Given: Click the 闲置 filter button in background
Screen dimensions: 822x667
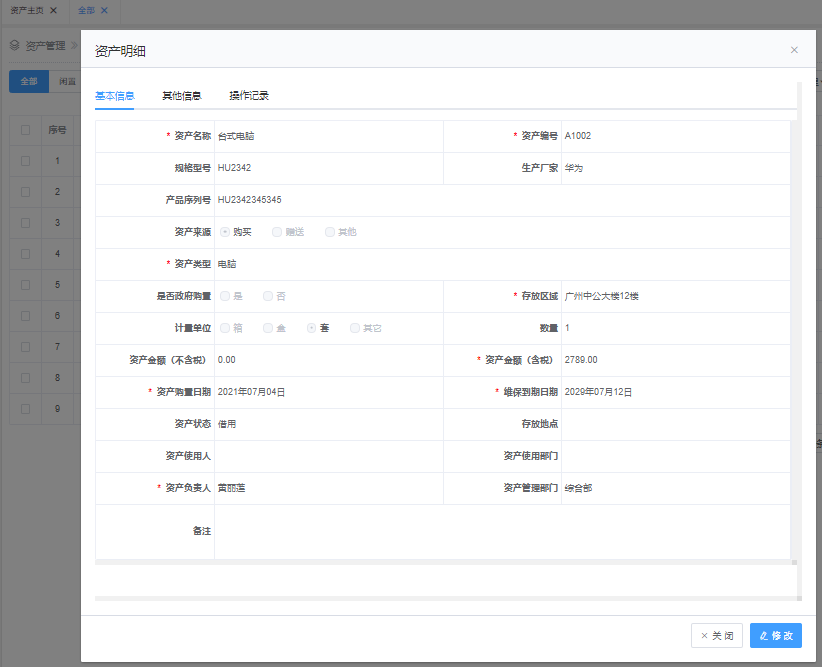Looking at the screenshot, I should tap(67, 81).
